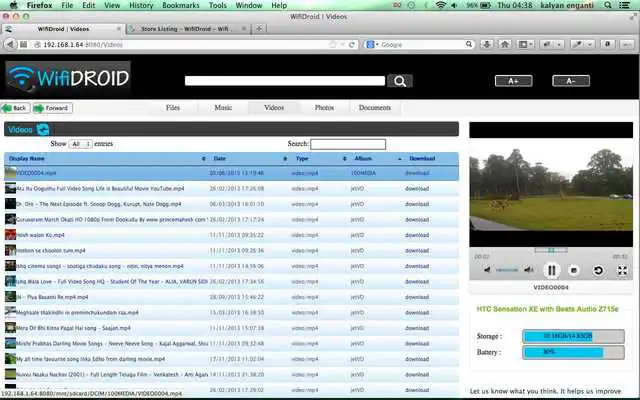Click thumbnail of Hosh walon Ko.mp4
Viewport: 640px width, 400px height.
pyautogui.click(x=11, y=235)
